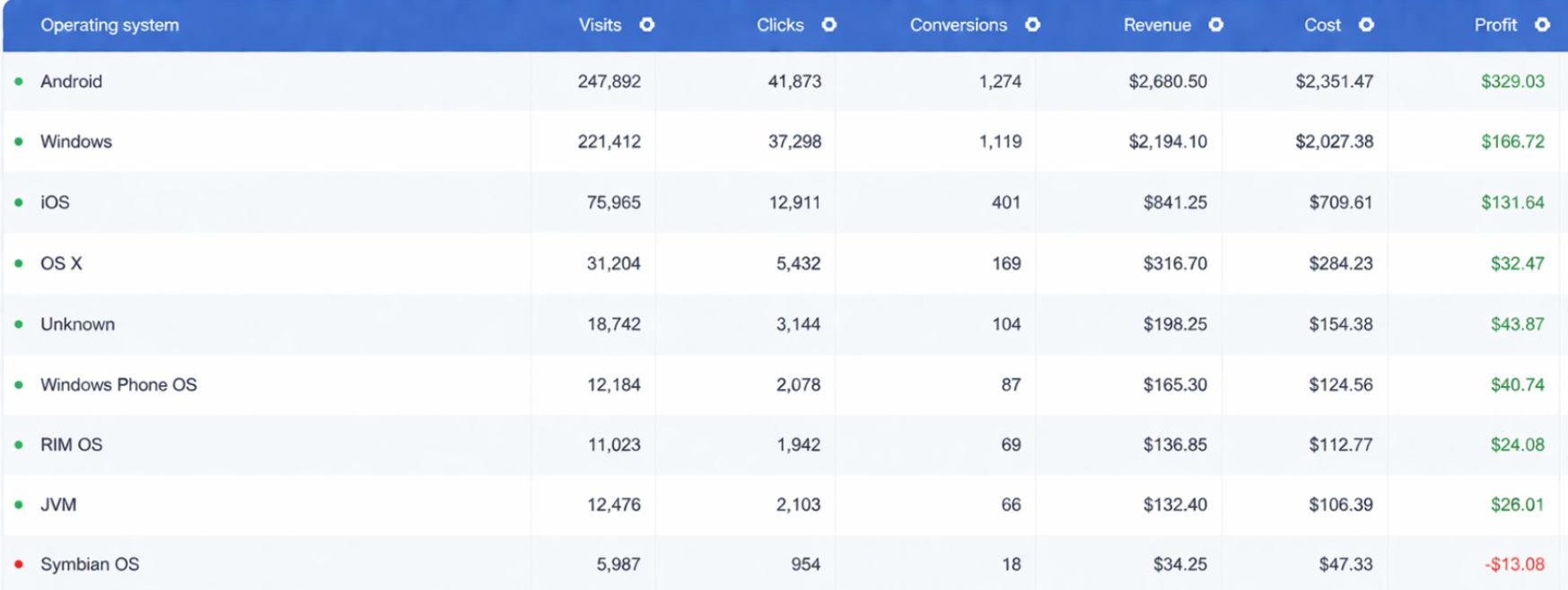Sort by Cost column header
The width and height of the screenshot is (1568, 590).
pos(1322,25)
